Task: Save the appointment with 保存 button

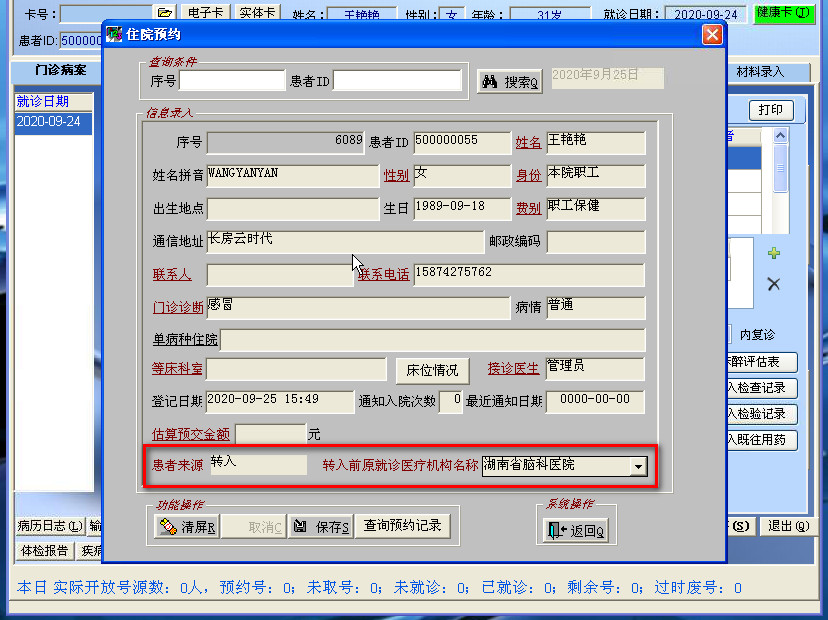Action: (321, 527)
